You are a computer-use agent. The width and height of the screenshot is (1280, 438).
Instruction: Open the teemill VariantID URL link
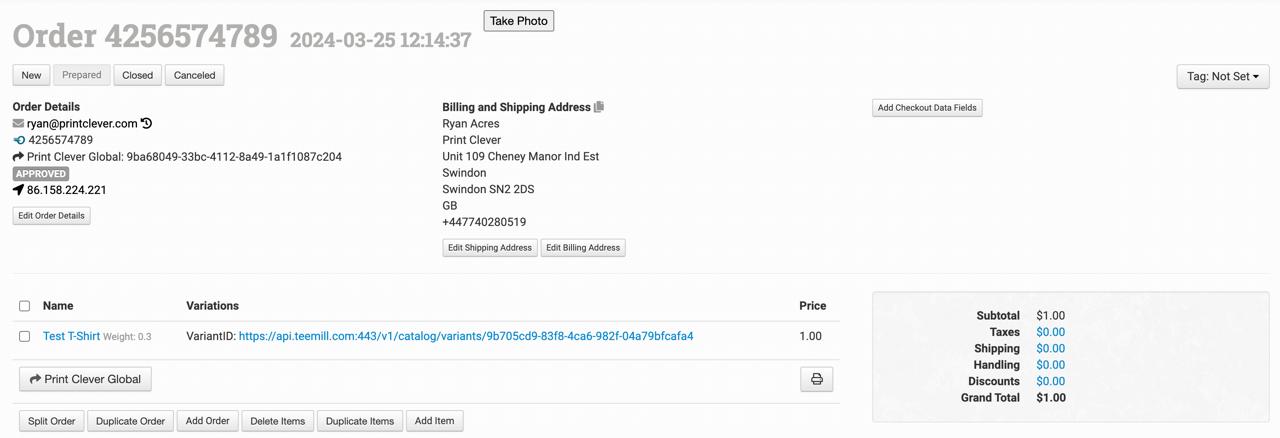point(466,336)
